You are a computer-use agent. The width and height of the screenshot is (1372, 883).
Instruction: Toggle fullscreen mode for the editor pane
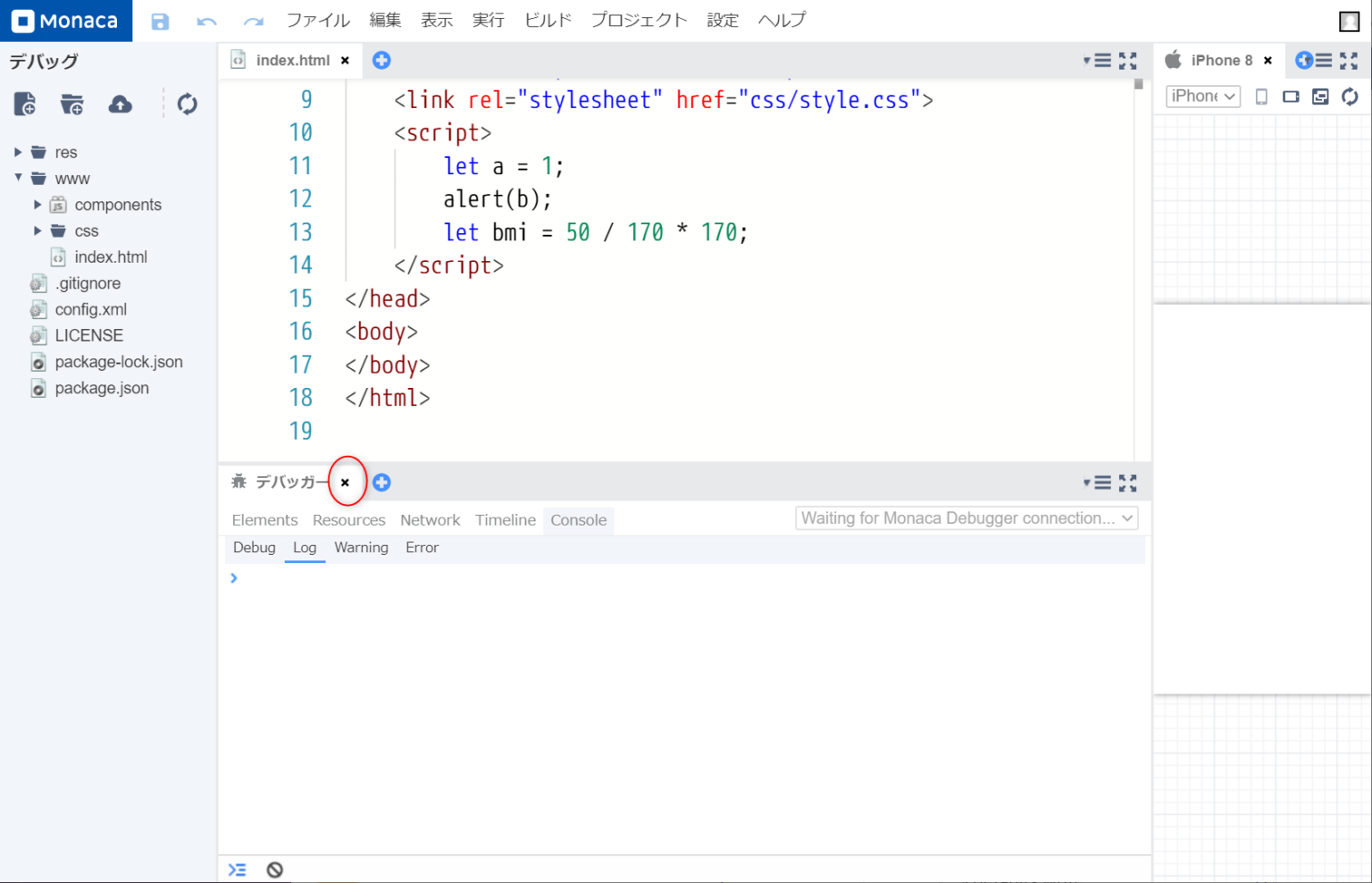point(1128,60)
